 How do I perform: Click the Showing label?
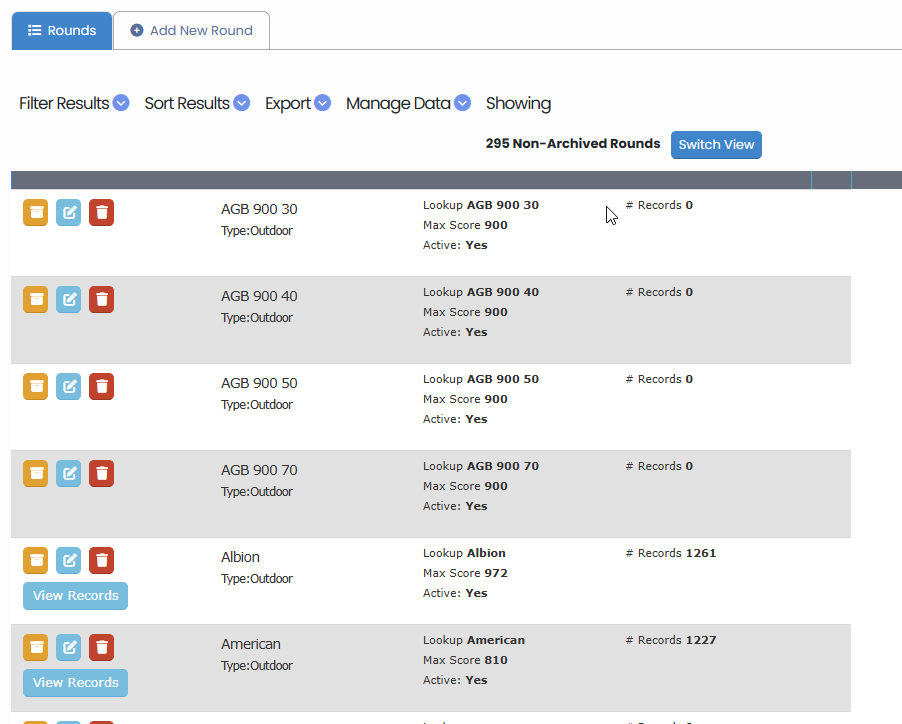coord(518,104)
